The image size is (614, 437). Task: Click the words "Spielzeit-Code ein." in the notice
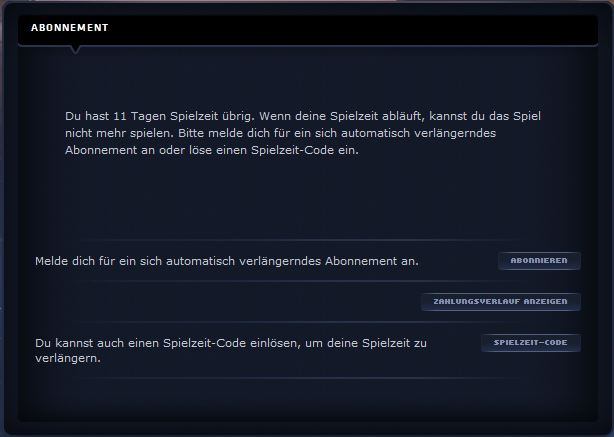click(x=305, y=150)
